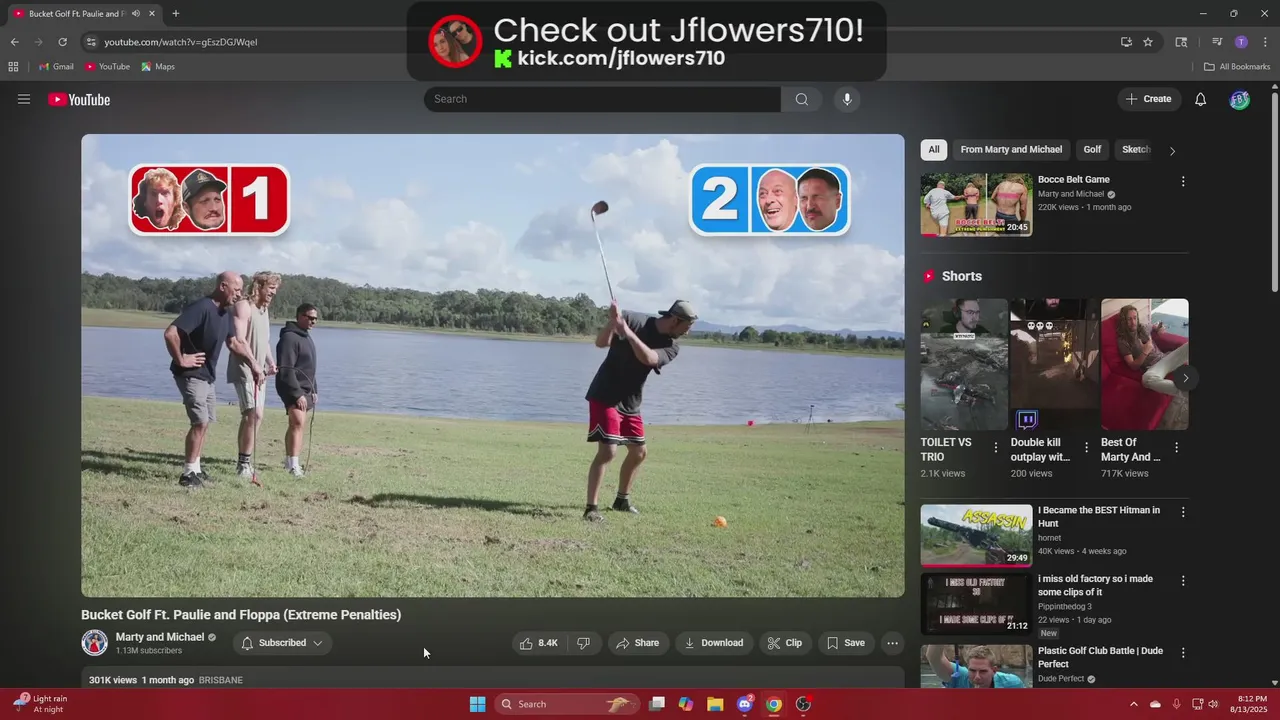Expand the Subscribed notification dropdown
The image size is (1280, 720).
coord(283,643)
